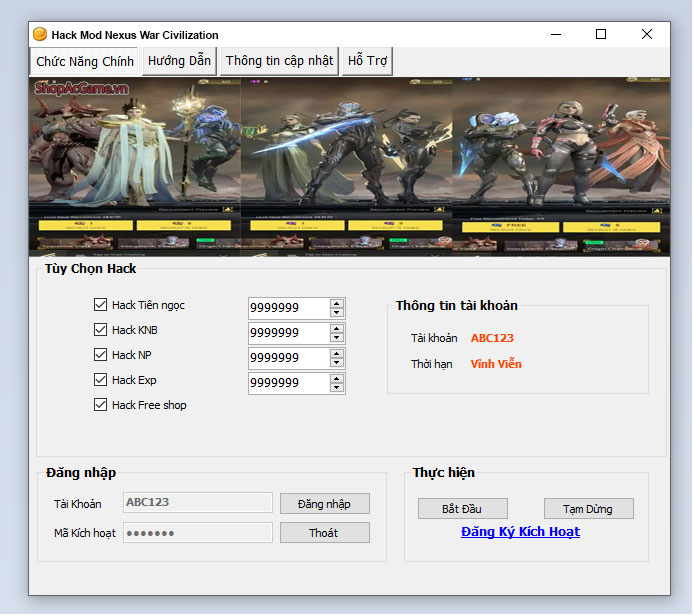This screenshot has height=616, width=693.
Task: Focus the Hack NP number field
Action: [x=289, y=358]
